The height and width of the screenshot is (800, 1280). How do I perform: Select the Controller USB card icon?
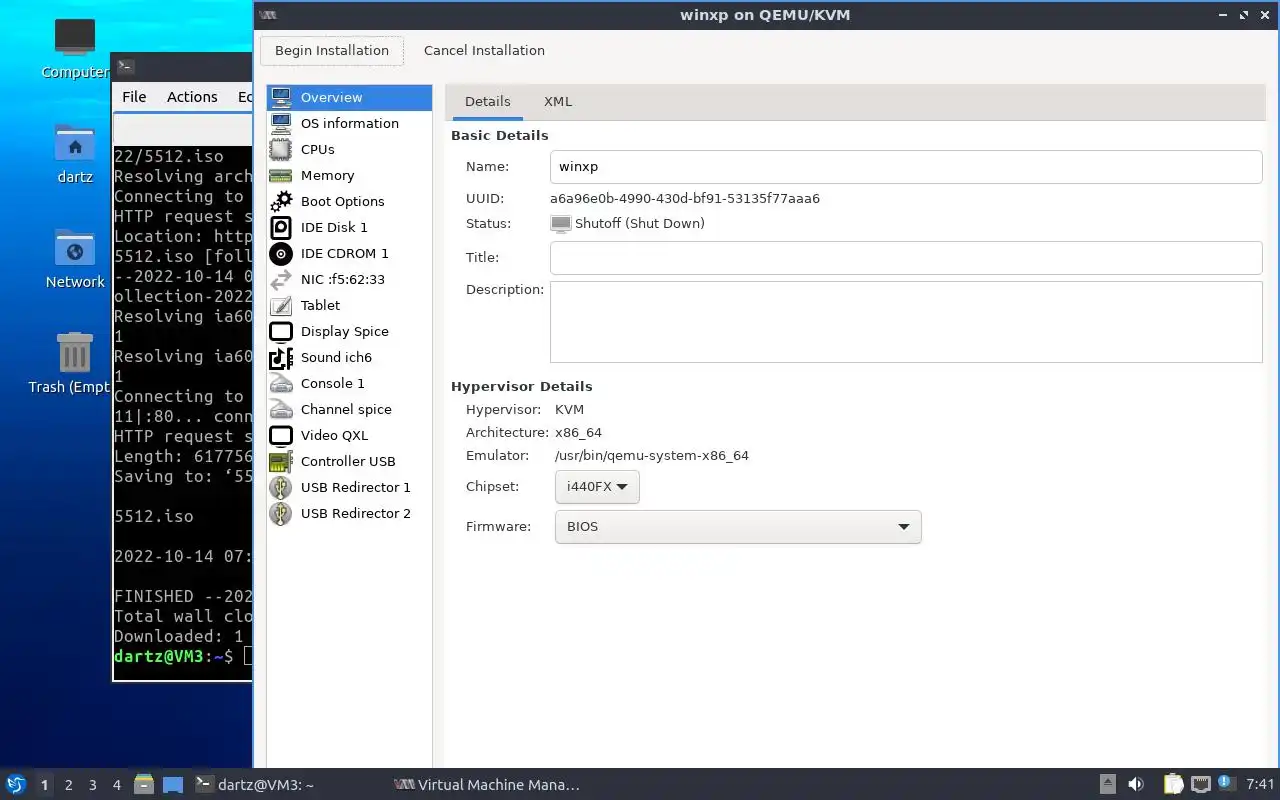[x=281, y=461]
